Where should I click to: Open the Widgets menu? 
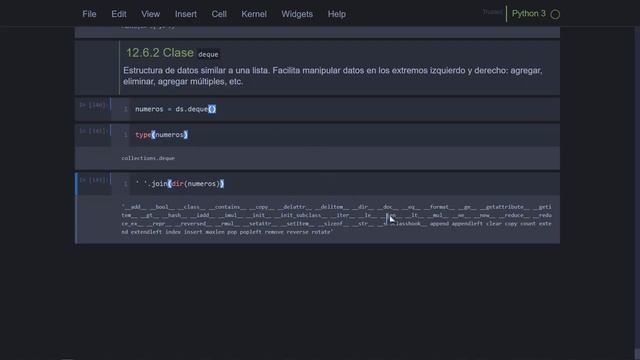point(297,14)
